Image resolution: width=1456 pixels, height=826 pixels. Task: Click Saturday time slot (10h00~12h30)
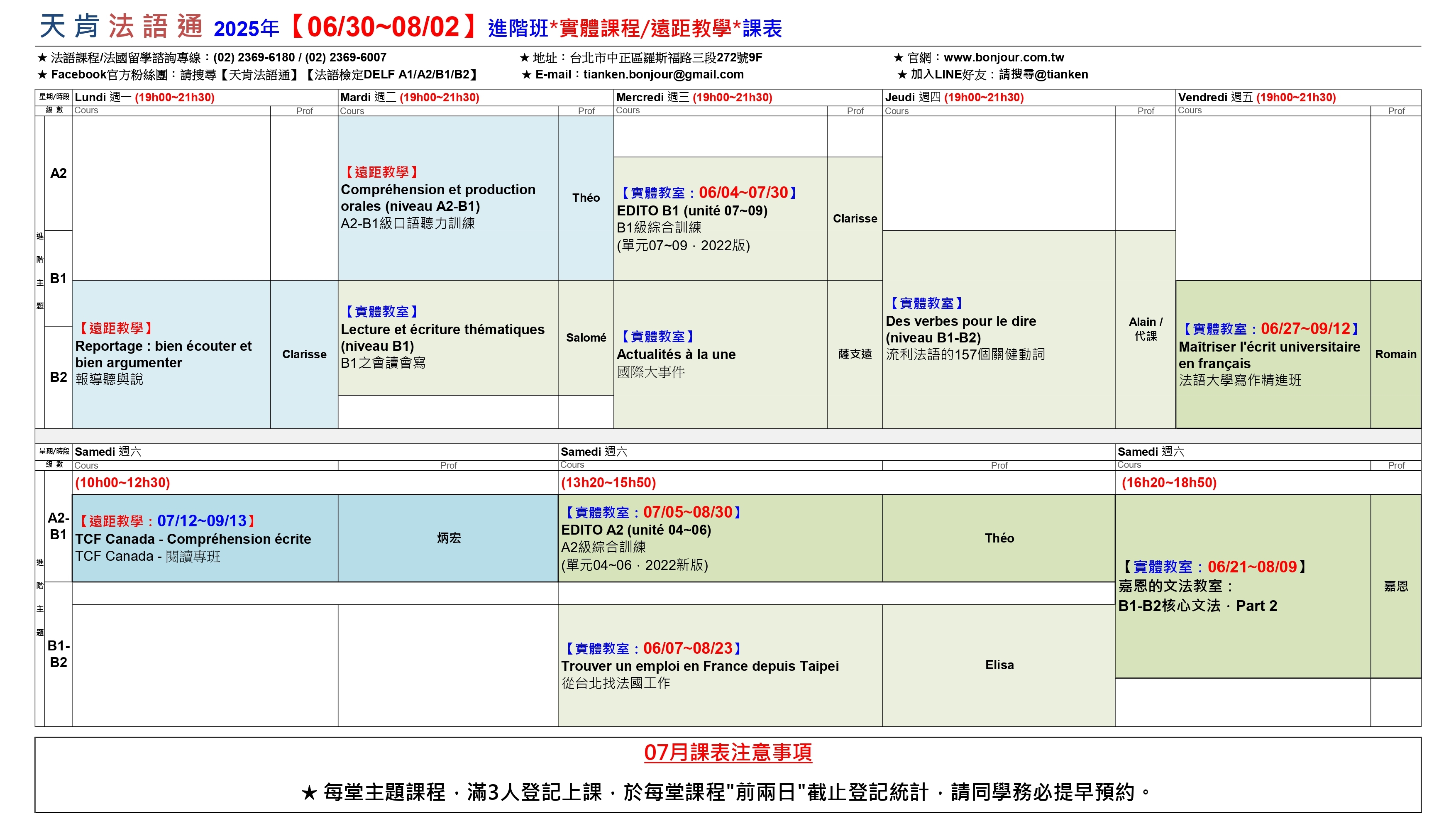122,482
